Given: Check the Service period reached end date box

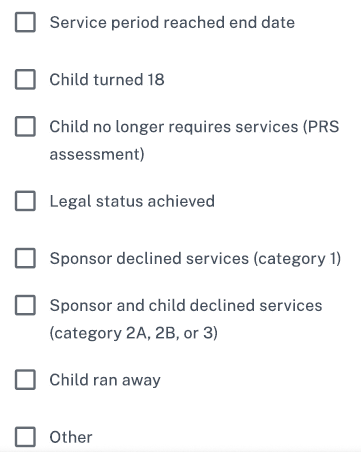Looking at the screenshot, I should 25,22.
